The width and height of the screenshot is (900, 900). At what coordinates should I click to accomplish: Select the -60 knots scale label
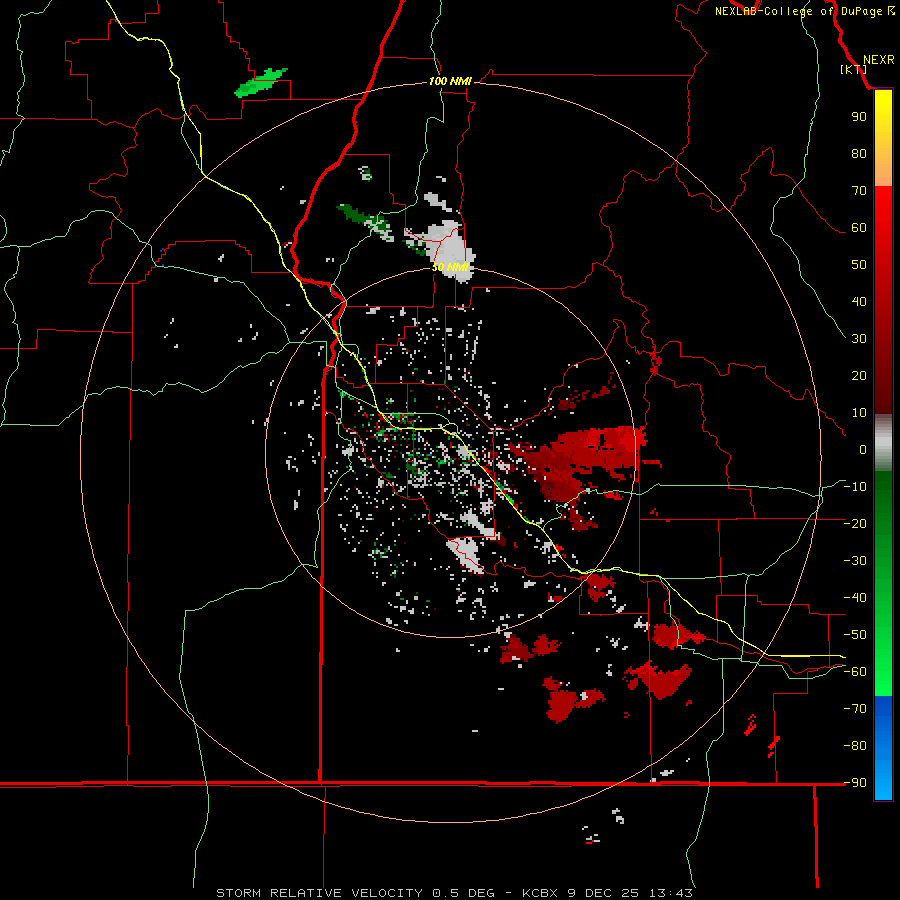click(x=855, y=672)
